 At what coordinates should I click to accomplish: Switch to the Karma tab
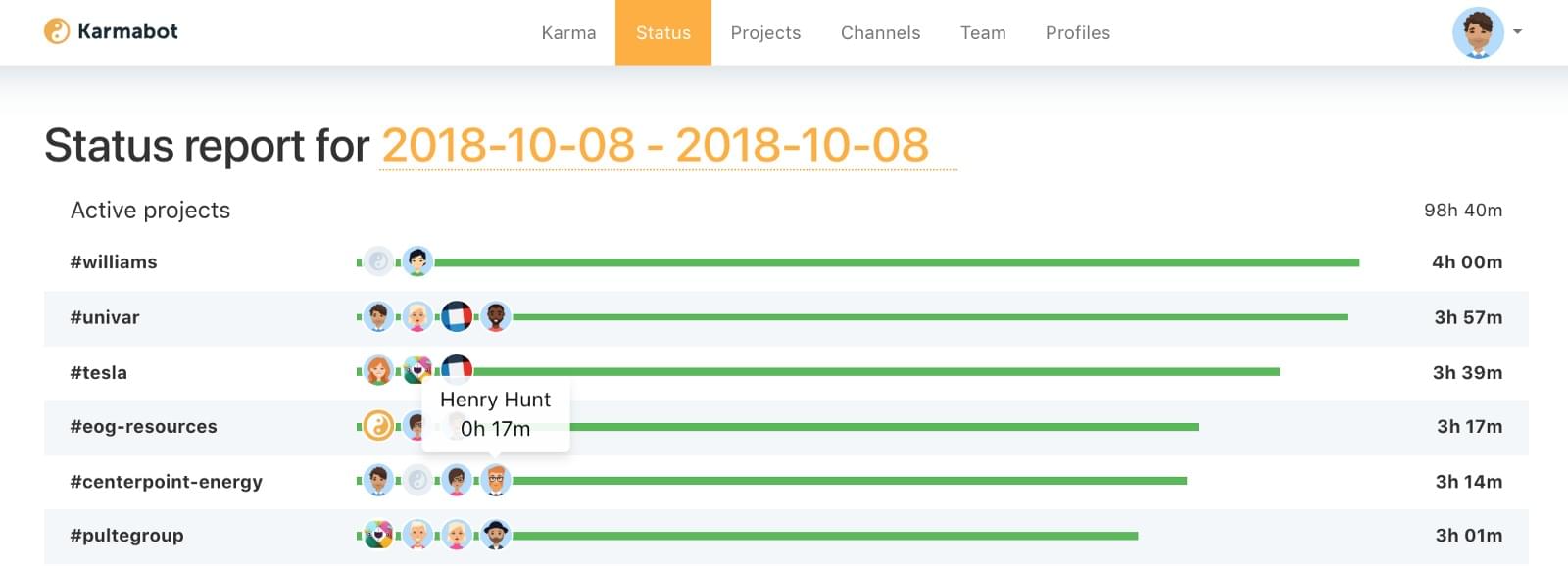pyautogui.click(x=568, y=32)
